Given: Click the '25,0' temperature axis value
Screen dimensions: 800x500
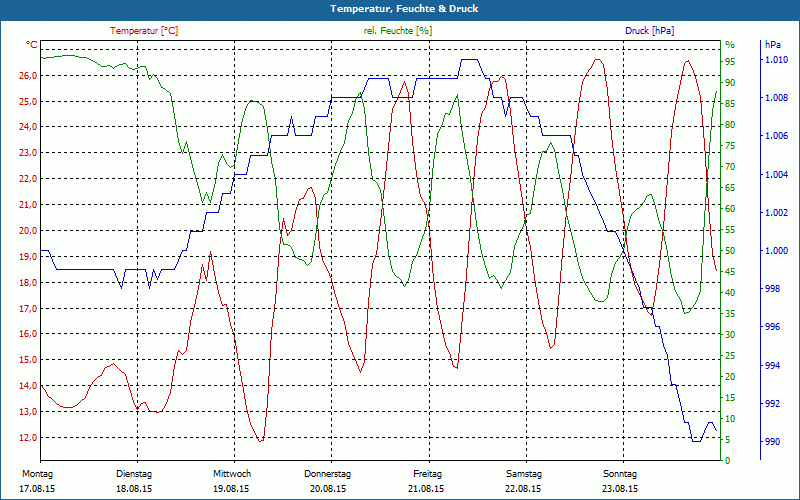Looking at the screenshot, I should pyautogui.click(x=28, y=102).
